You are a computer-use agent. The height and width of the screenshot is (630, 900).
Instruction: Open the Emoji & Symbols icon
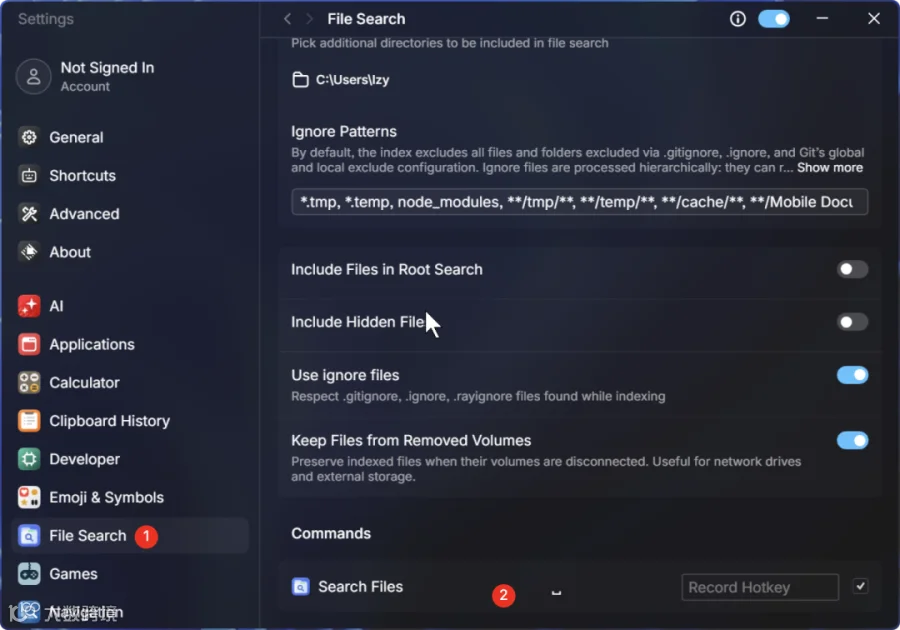pos(29,497)
